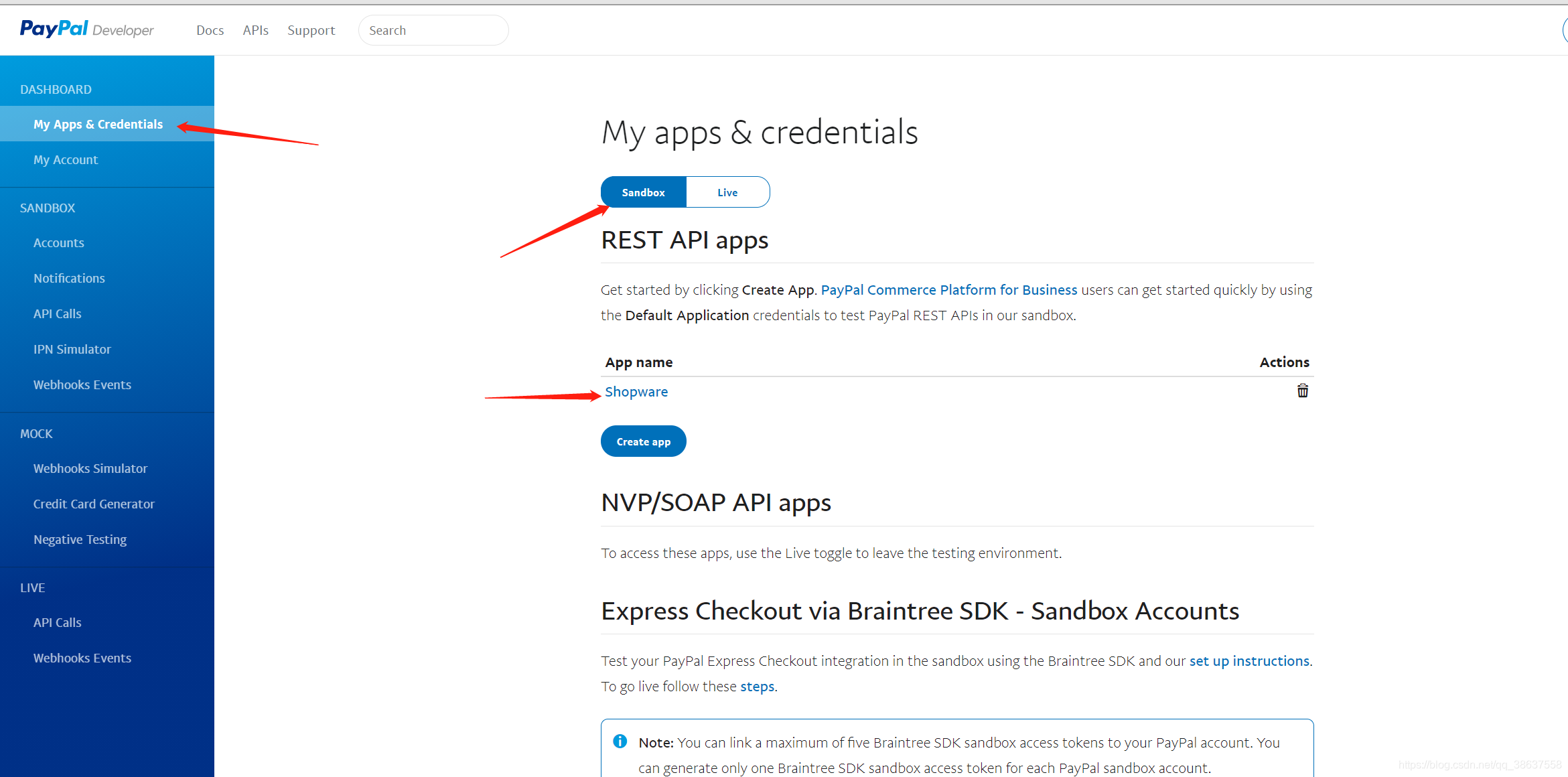This screenshot has width=1568, height=777.
Task: Open the Support menu
Action: click(311, 30)
